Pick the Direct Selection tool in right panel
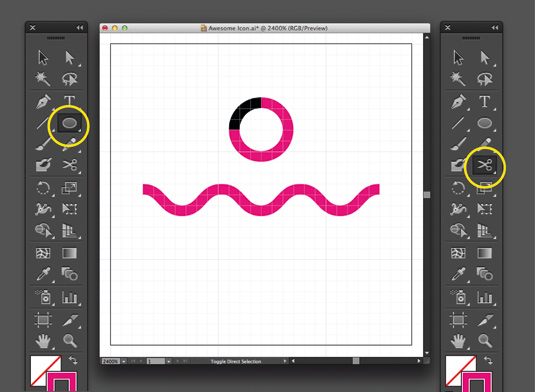This screenshot has height=392, width=535. coord(485,58)
